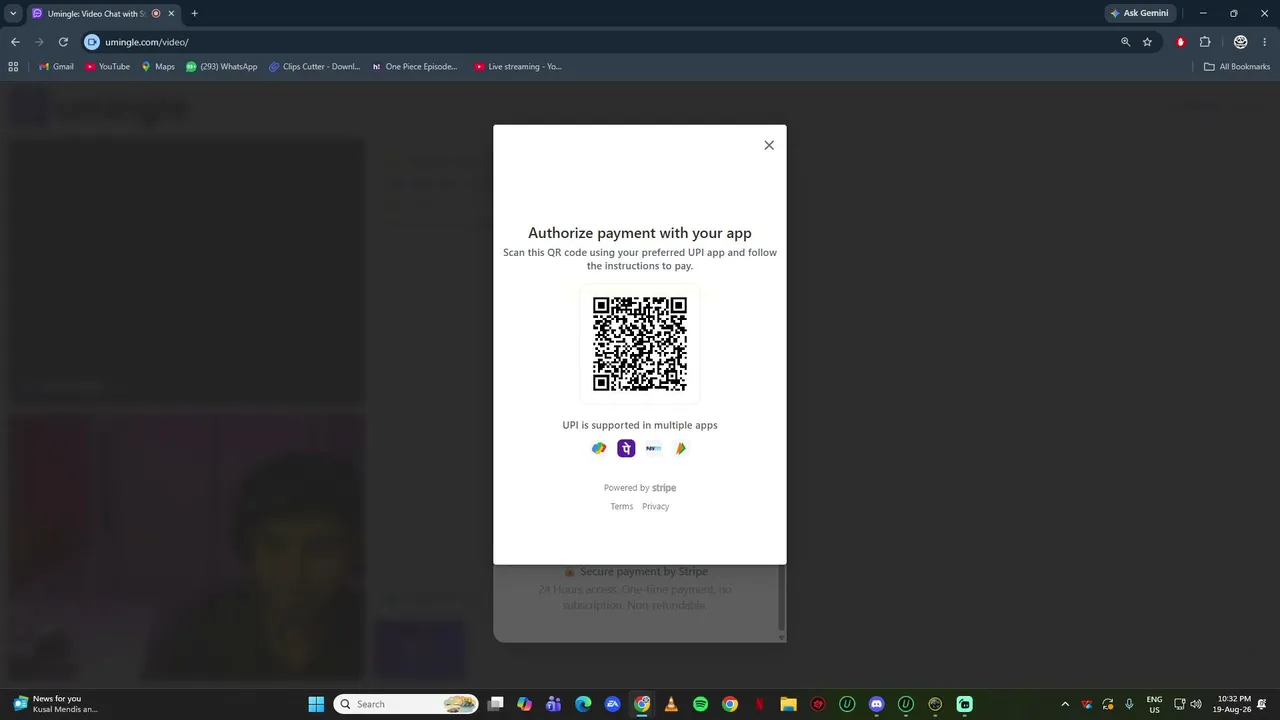Click the microphone icon in system tray
This screenshot has height=720, width=1280.
[1129, 704]
